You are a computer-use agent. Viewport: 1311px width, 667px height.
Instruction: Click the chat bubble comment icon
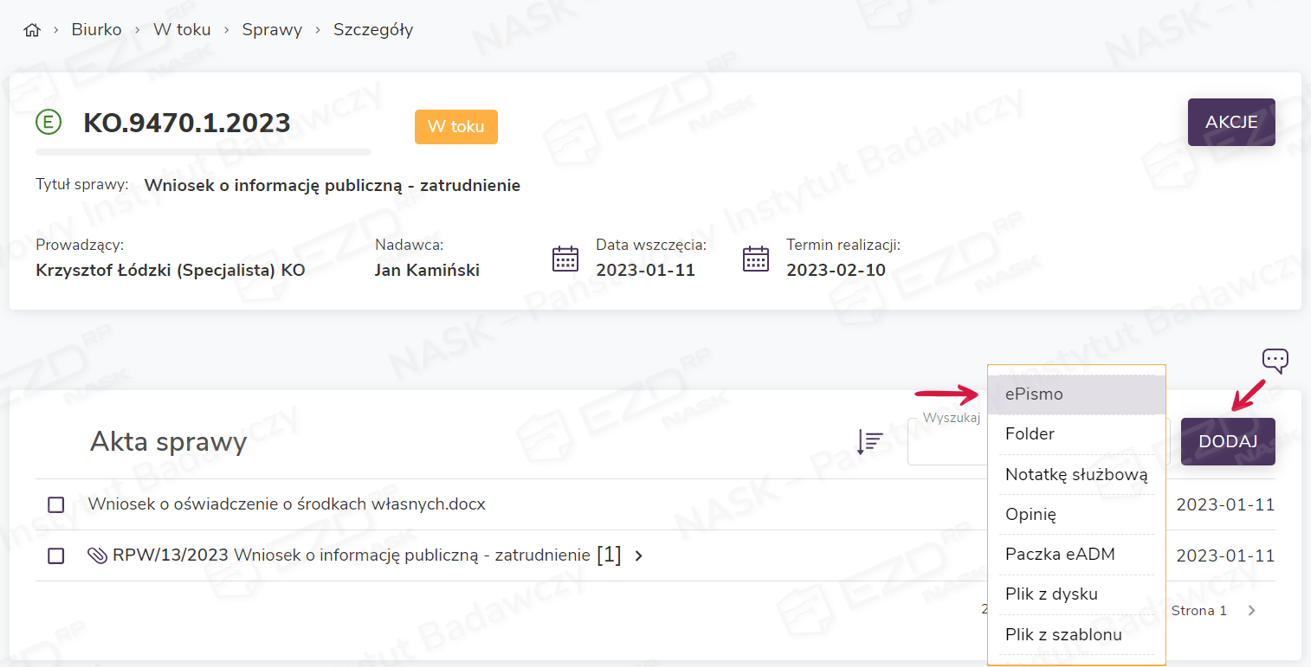(1274, 360)
